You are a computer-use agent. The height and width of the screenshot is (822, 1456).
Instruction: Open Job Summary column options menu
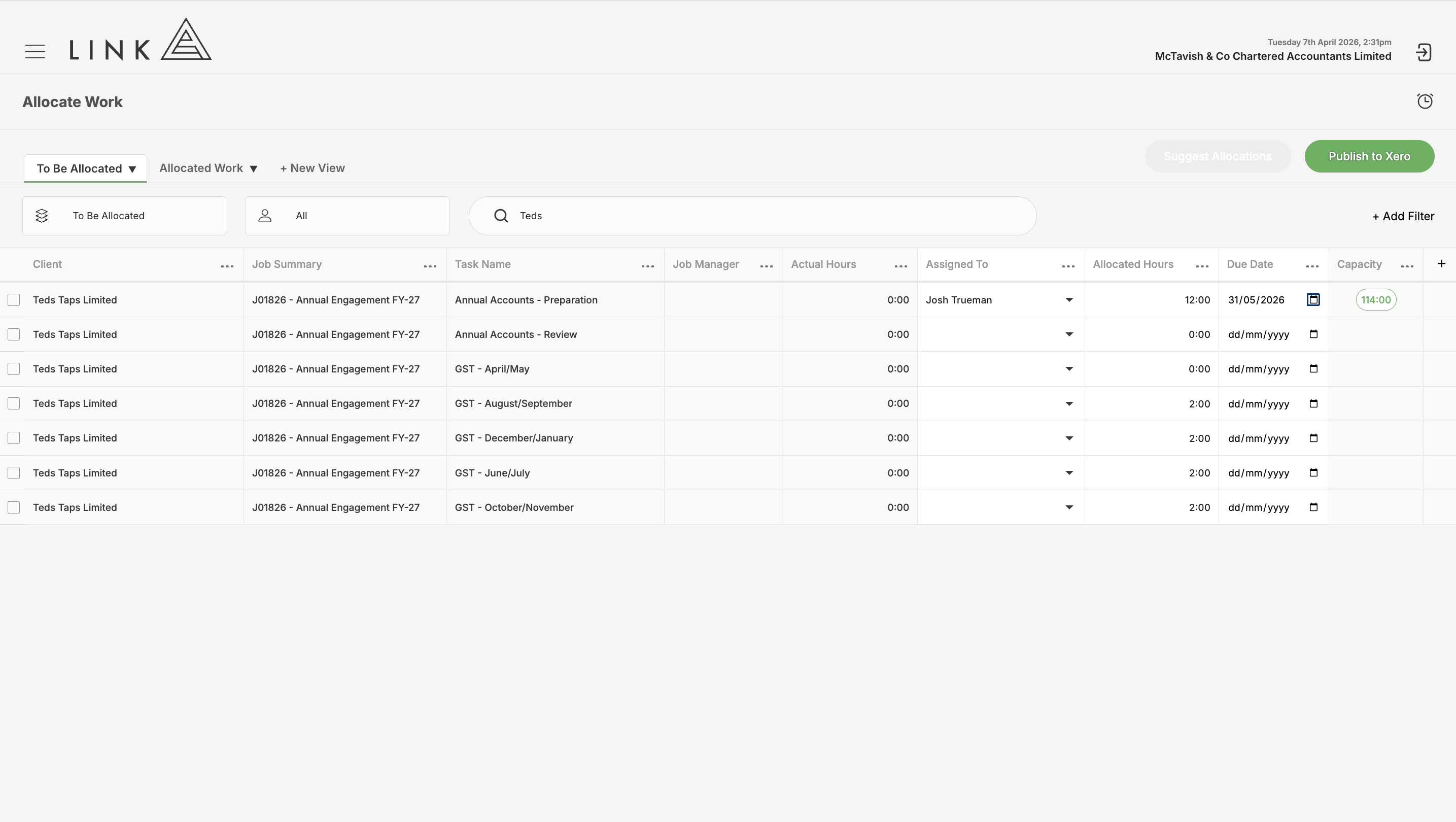430,266
